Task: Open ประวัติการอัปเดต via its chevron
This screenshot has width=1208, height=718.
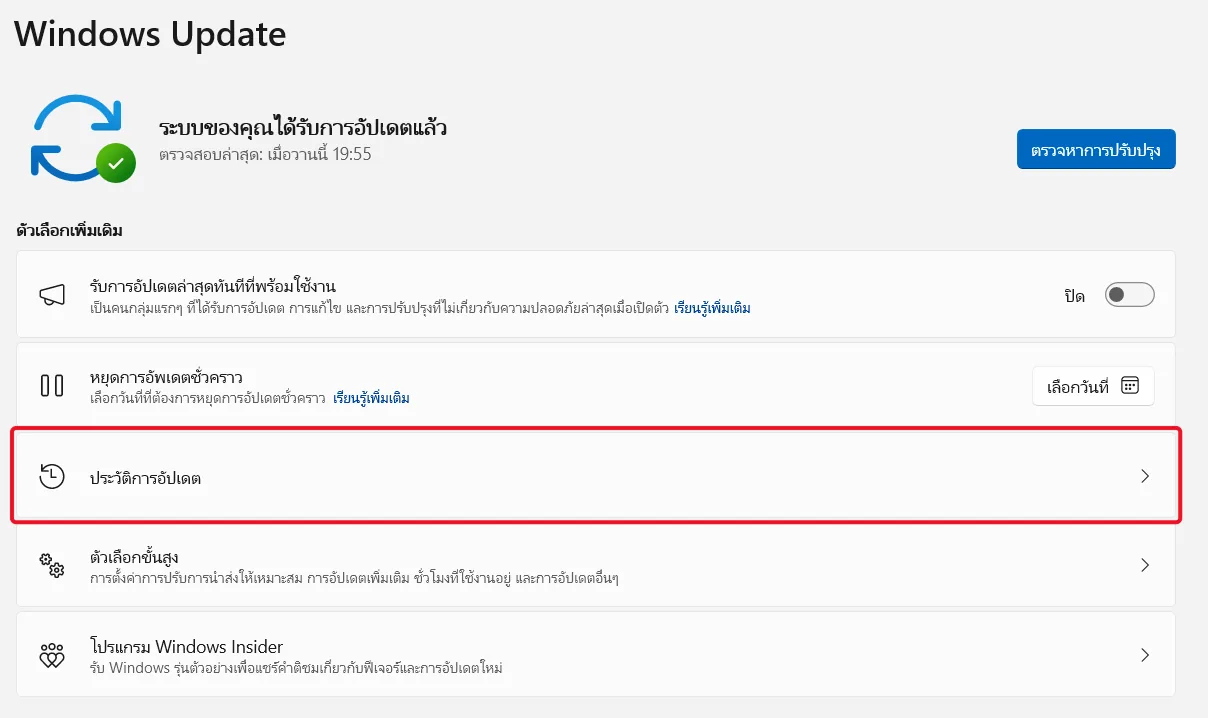Action: point(1146,477)
